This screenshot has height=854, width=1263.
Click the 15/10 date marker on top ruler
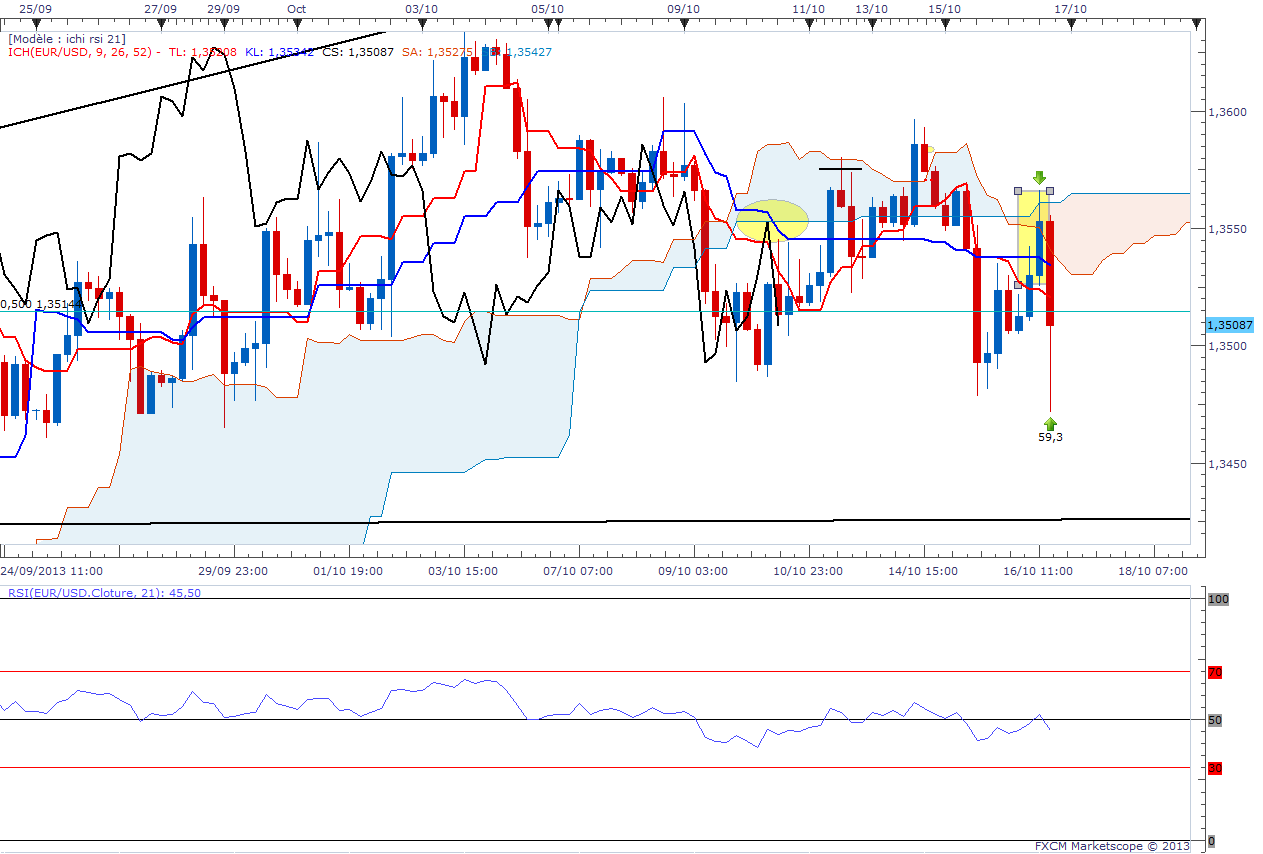pyautogui.click(x=944, y=8)
